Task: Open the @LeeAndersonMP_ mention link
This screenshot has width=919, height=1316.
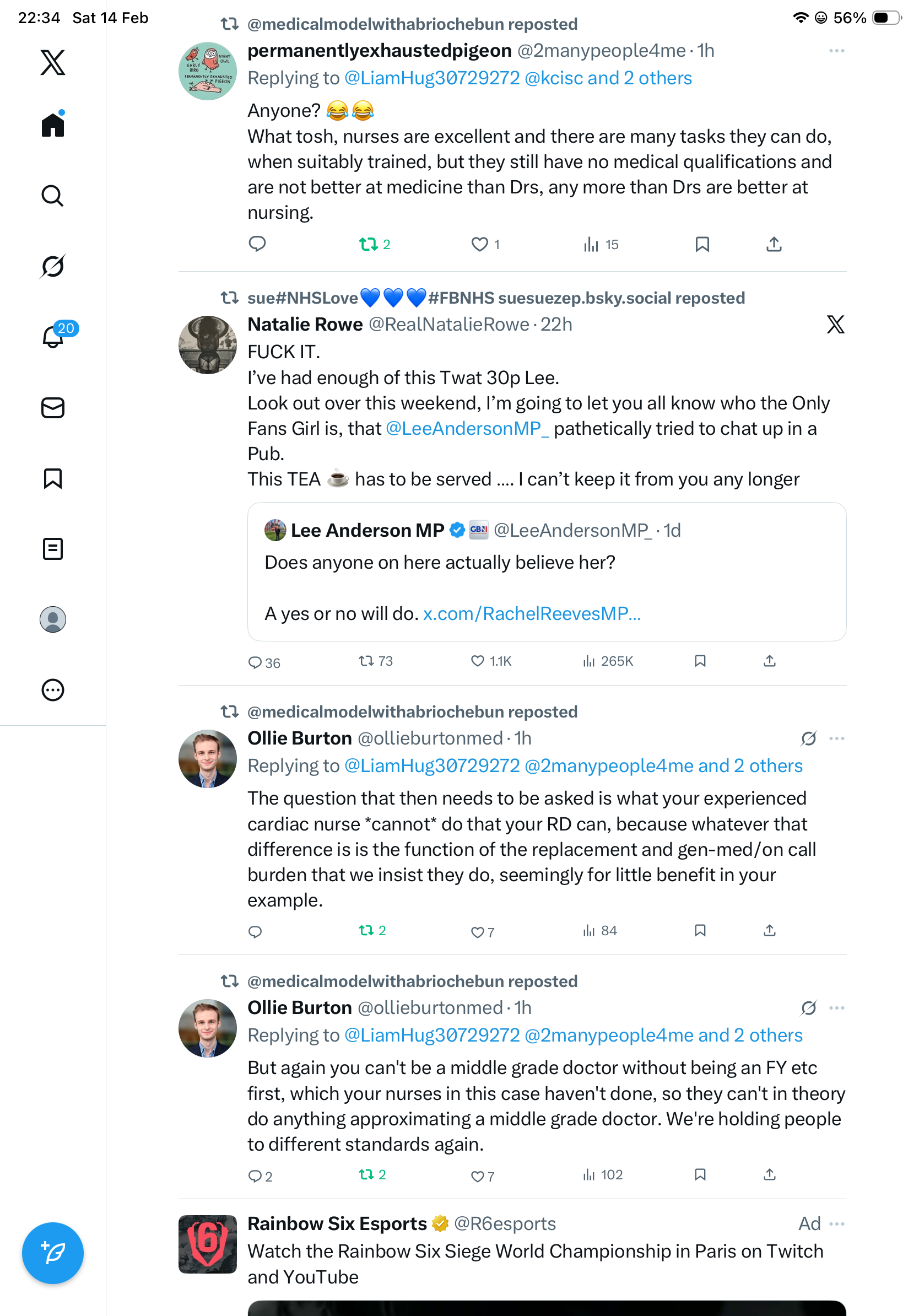Action: tap(467, 429)
